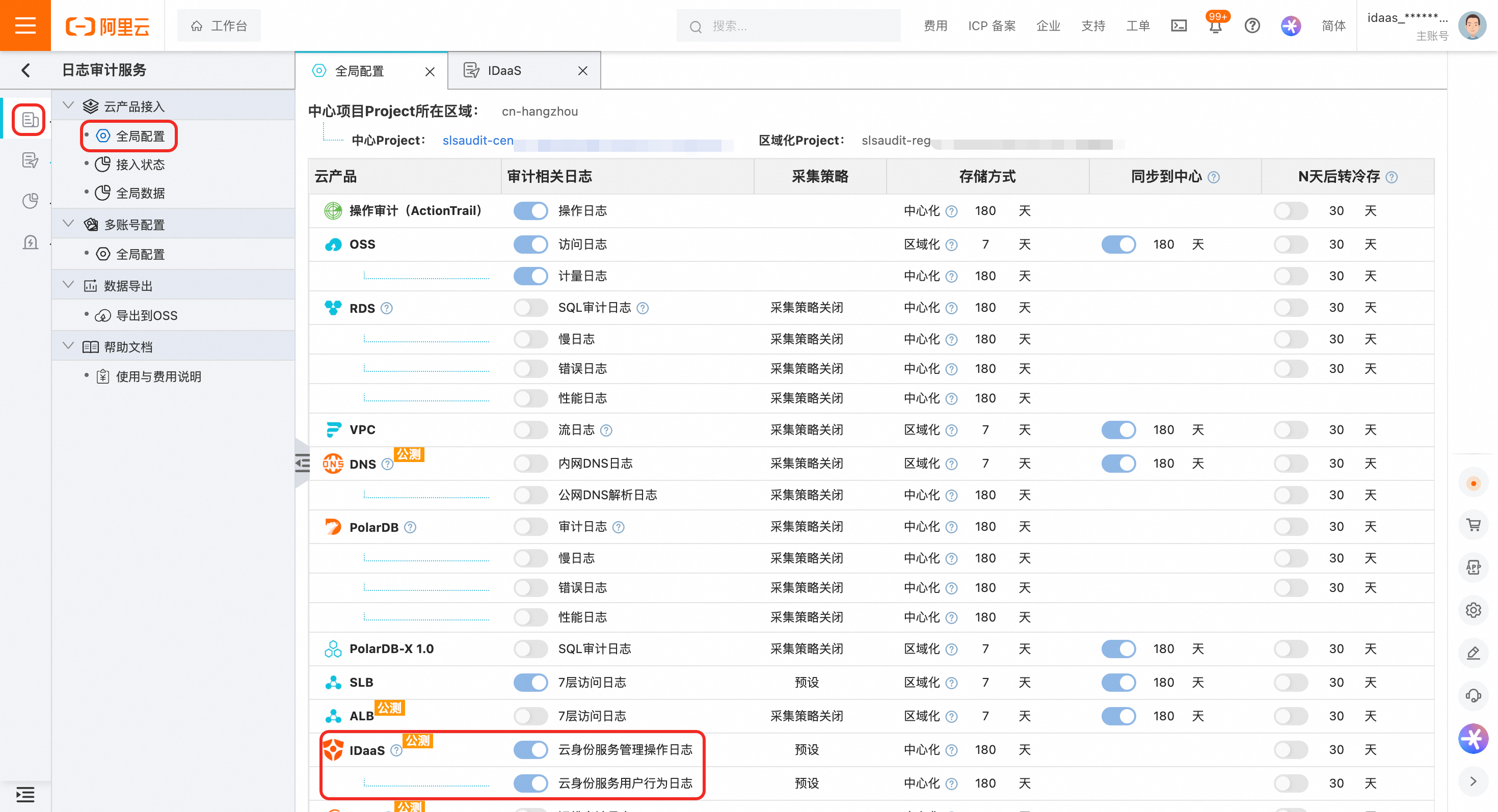Click the orange dot widget on the right rail
Viewport: 1498px width, 812px height.
[x=1473, y=483]
